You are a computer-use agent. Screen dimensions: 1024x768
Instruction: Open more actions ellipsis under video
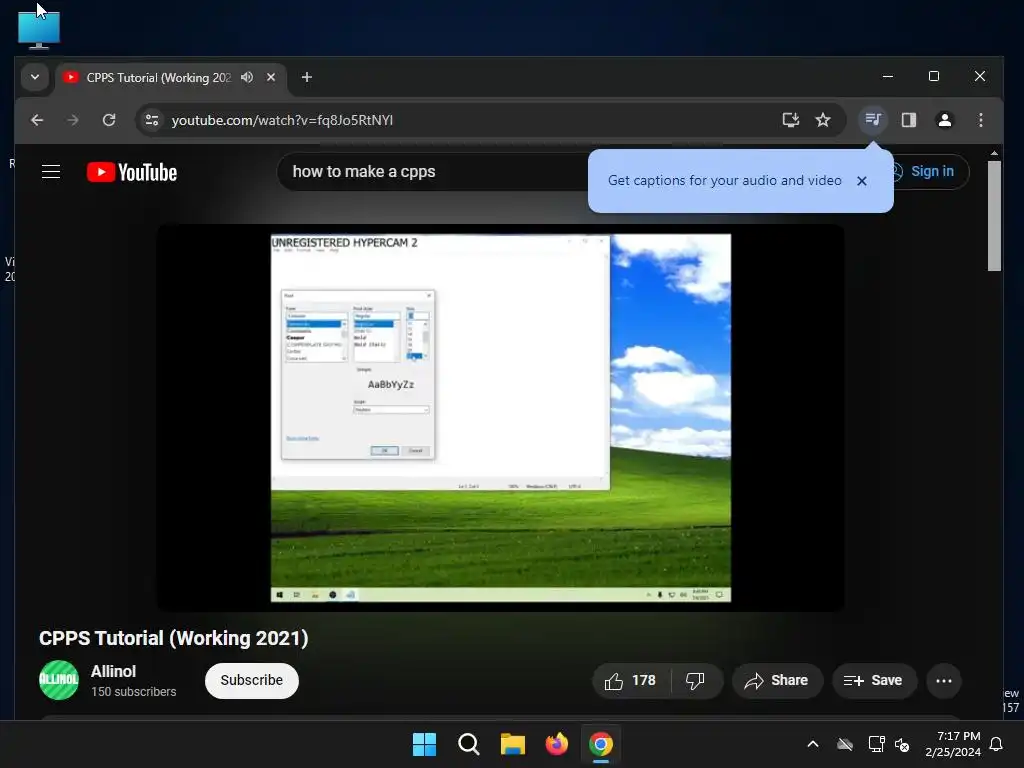point(944,681)
